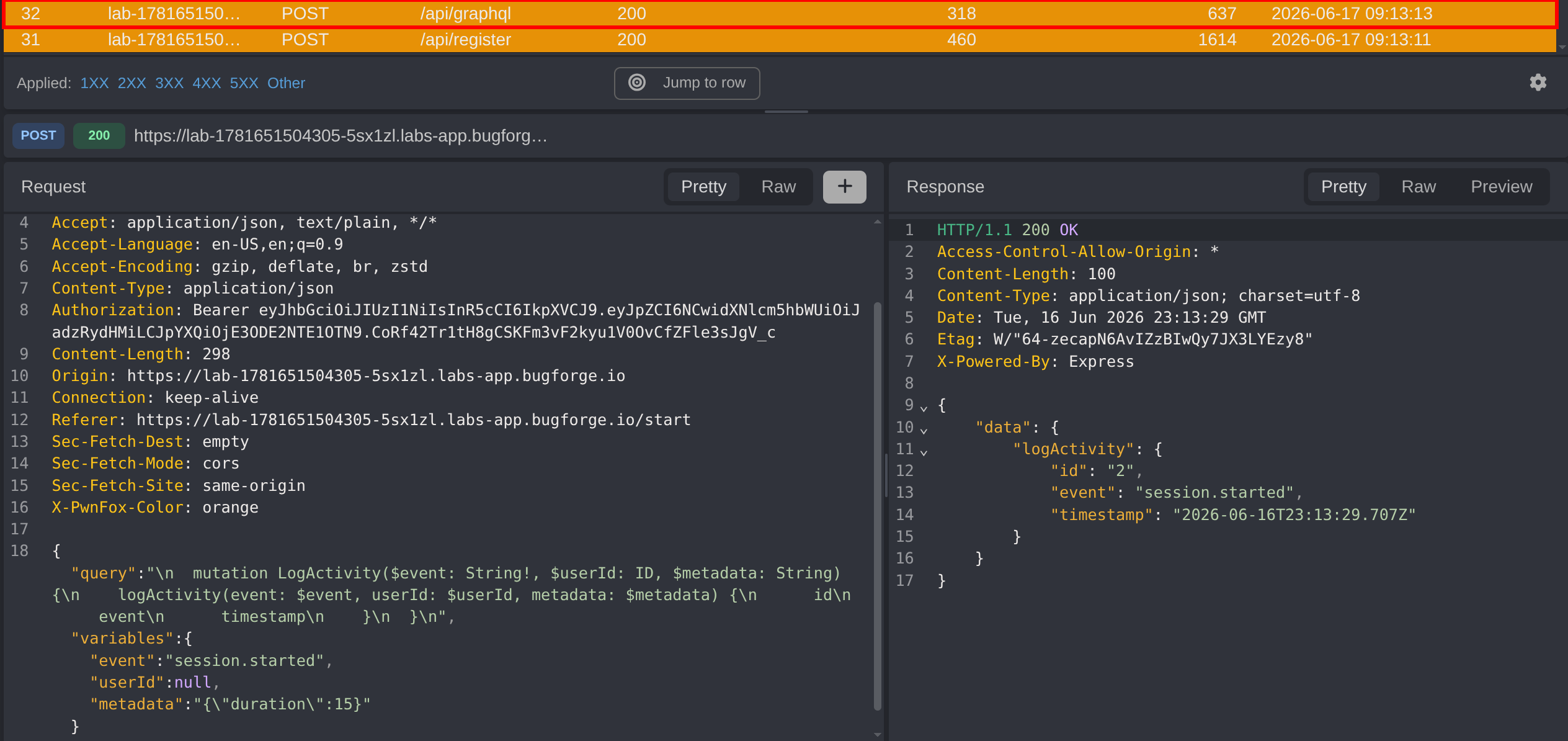Click scroll-up arrow in request pane
This screenshot has height=741, width=1568.
pyautogui.click(x=878, y=222)
